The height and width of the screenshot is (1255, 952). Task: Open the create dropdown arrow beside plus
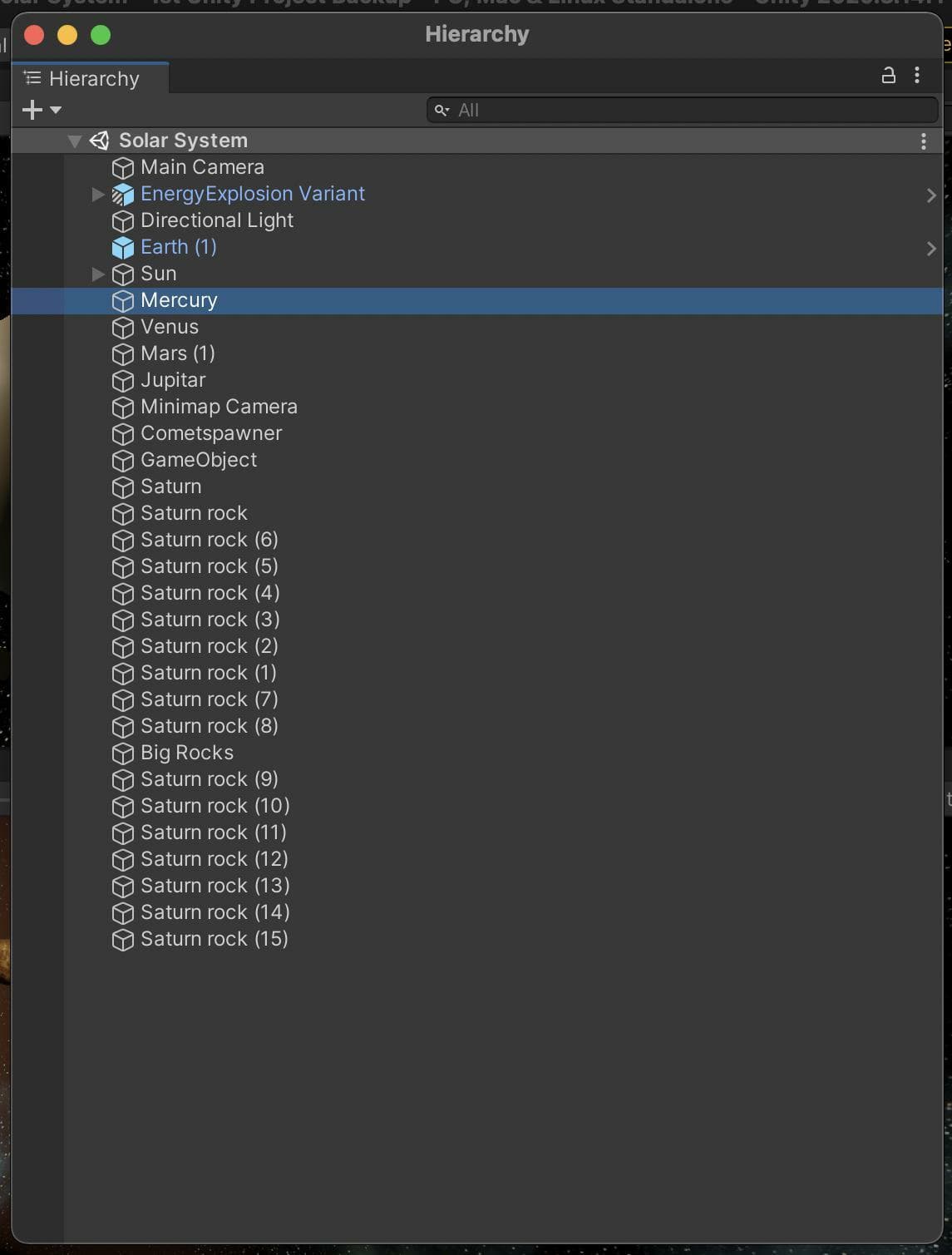(56, 110)
